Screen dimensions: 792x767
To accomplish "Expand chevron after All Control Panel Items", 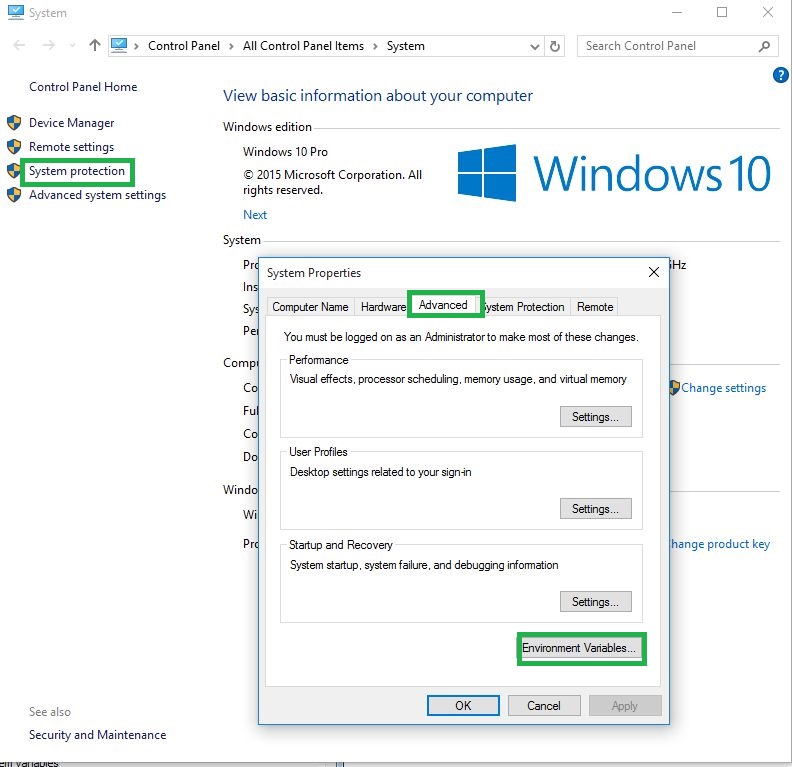I will [375, 46].
